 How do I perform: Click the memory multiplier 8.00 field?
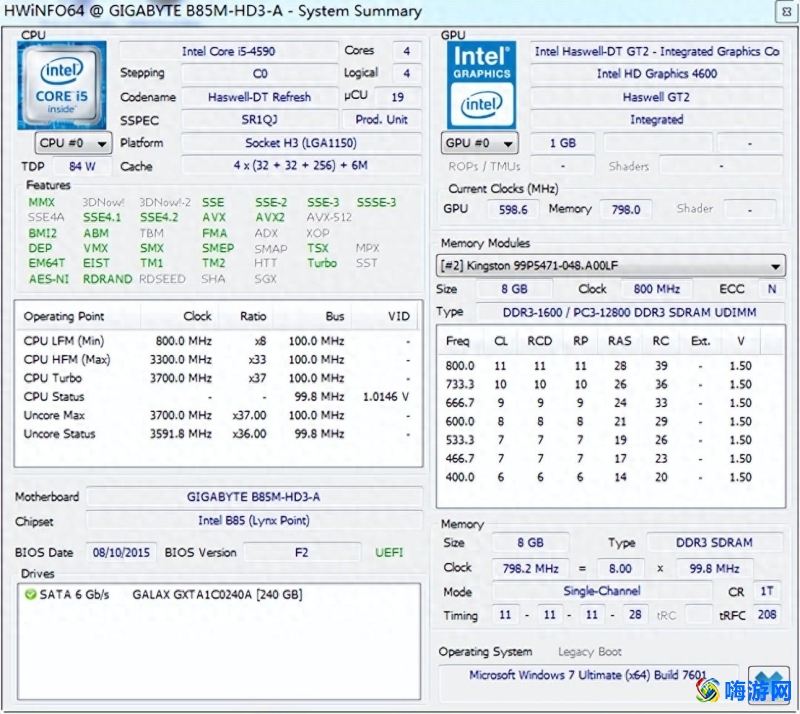click(620, 569)
